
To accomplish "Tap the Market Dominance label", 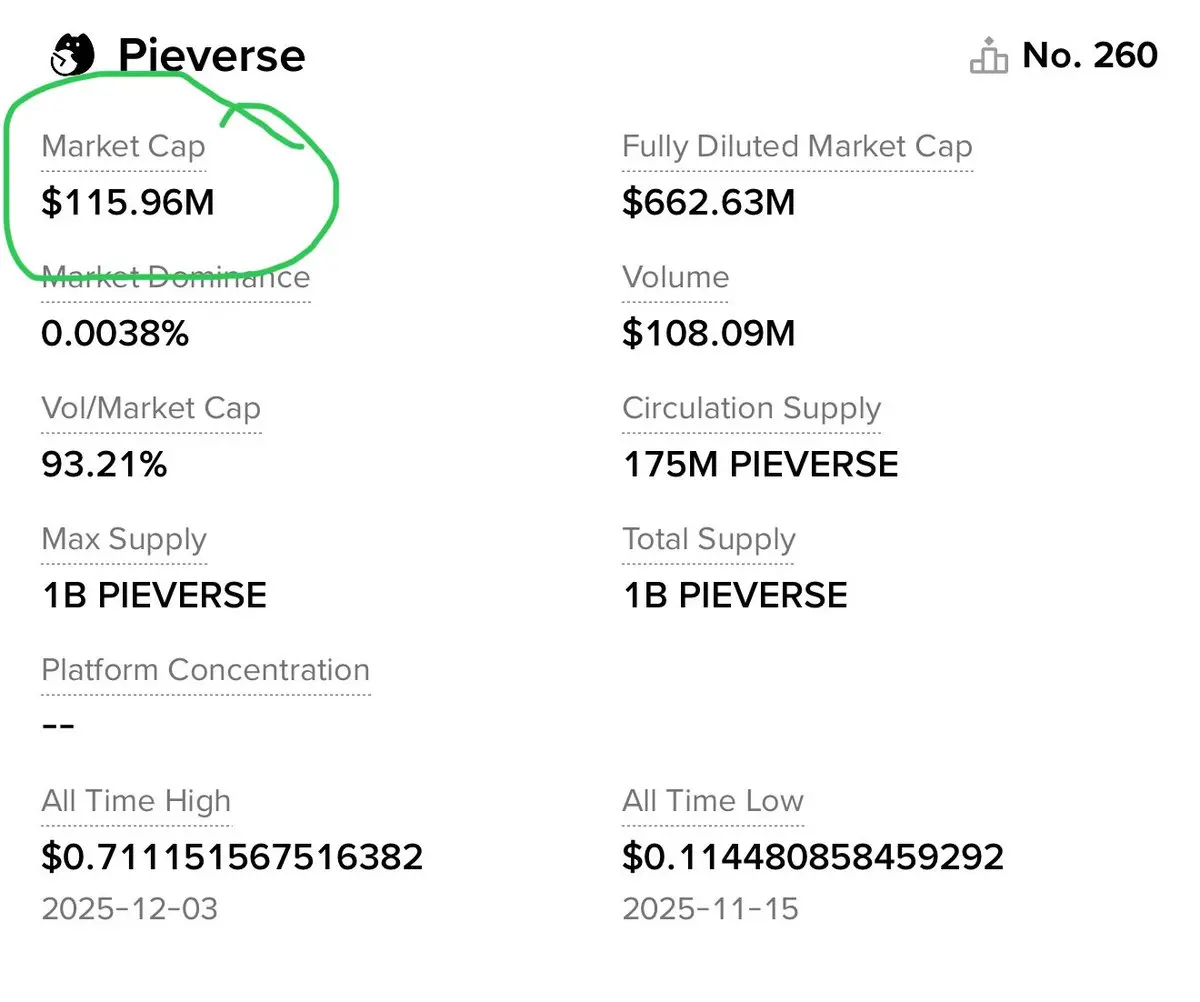I will point(176,277).
